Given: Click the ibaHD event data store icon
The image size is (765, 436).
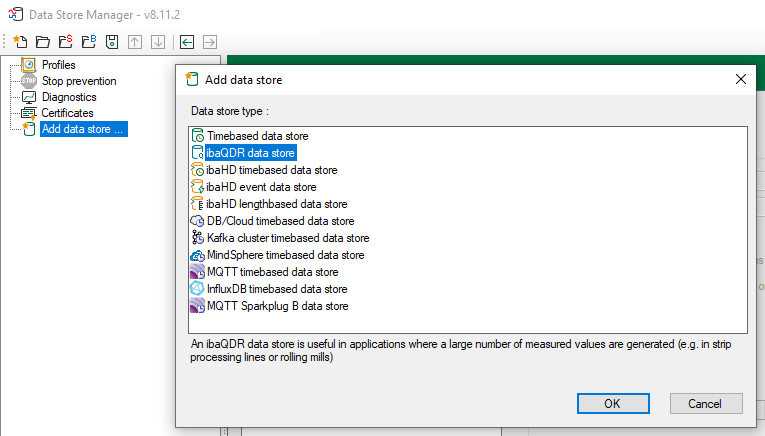Looking at the screenshot, I should (198, 187).
